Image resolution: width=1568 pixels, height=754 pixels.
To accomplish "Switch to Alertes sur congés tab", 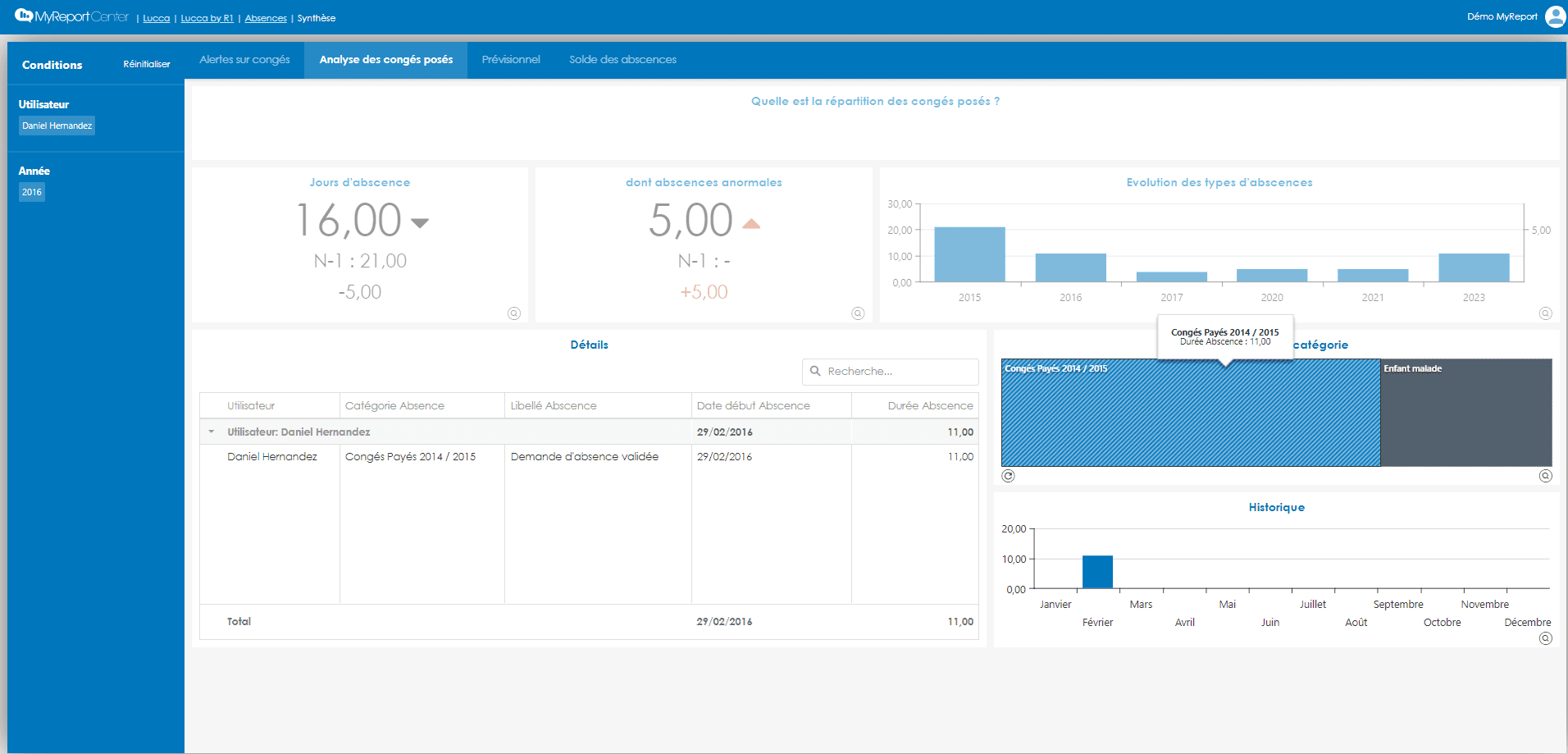I will (244, 60).
